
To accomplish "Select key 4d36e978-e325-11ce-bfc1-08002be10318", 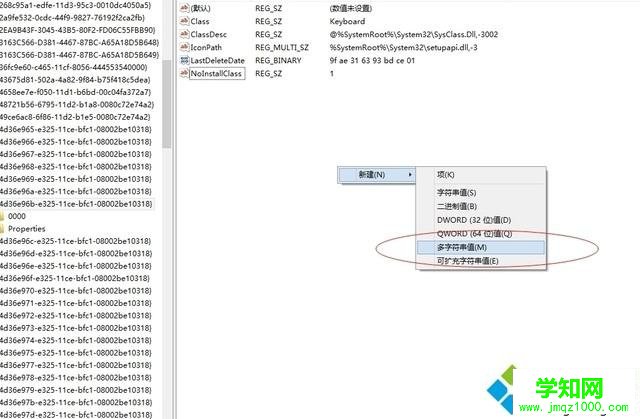I will coord(76,378).
